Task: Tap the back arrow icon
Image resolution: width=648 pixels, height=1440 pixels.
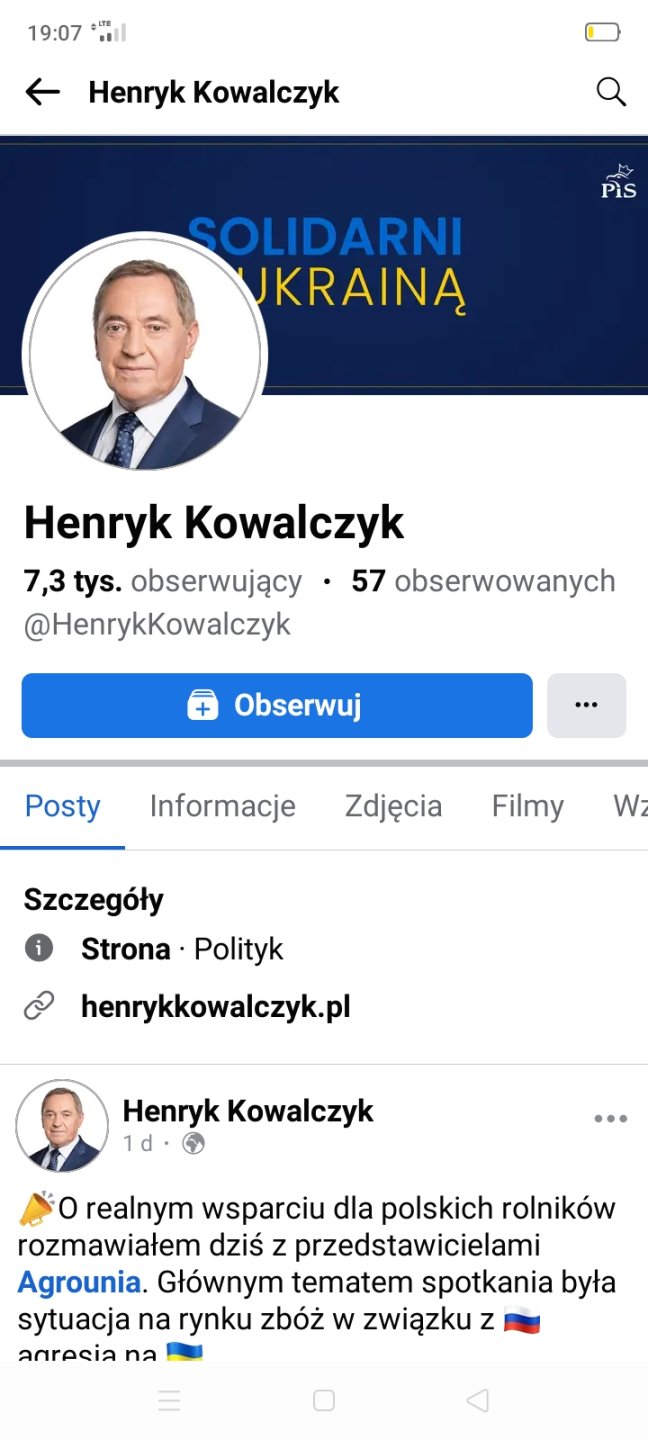Action: (42, 93)
